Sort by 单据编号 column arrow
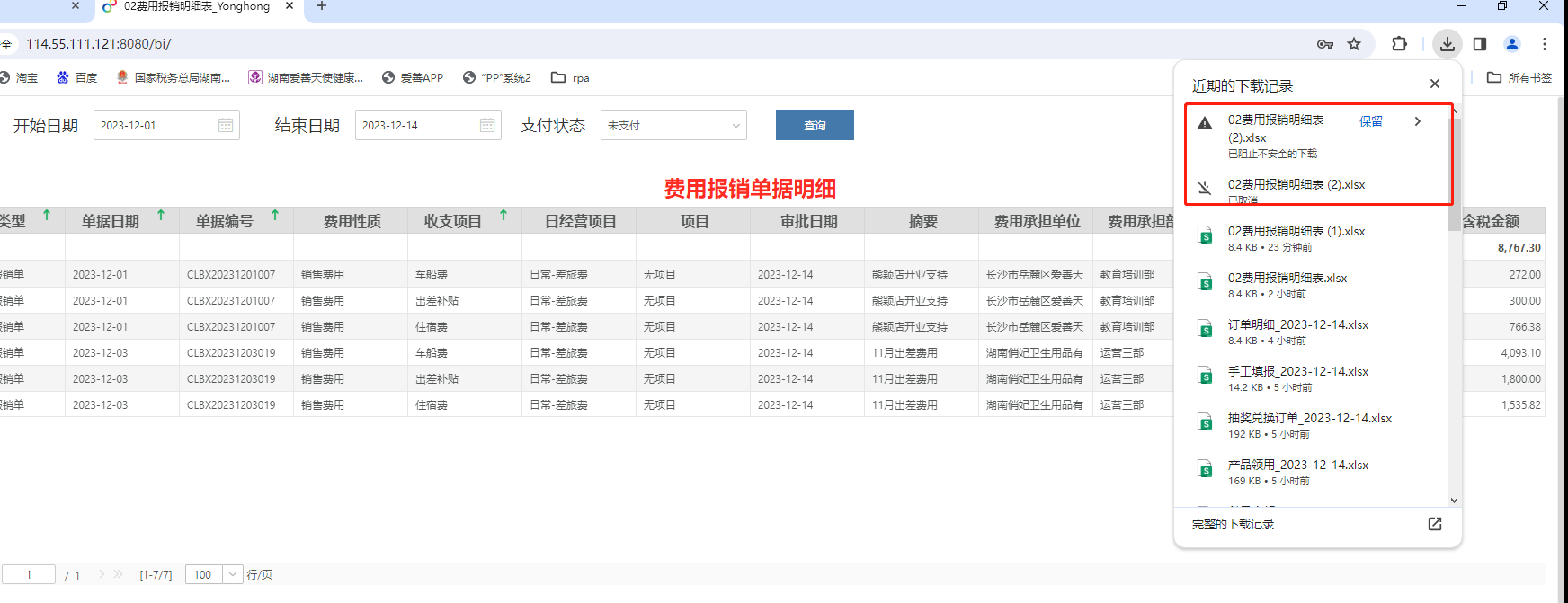This screenshot has height=603, width=1568. (x=275, y=216)
